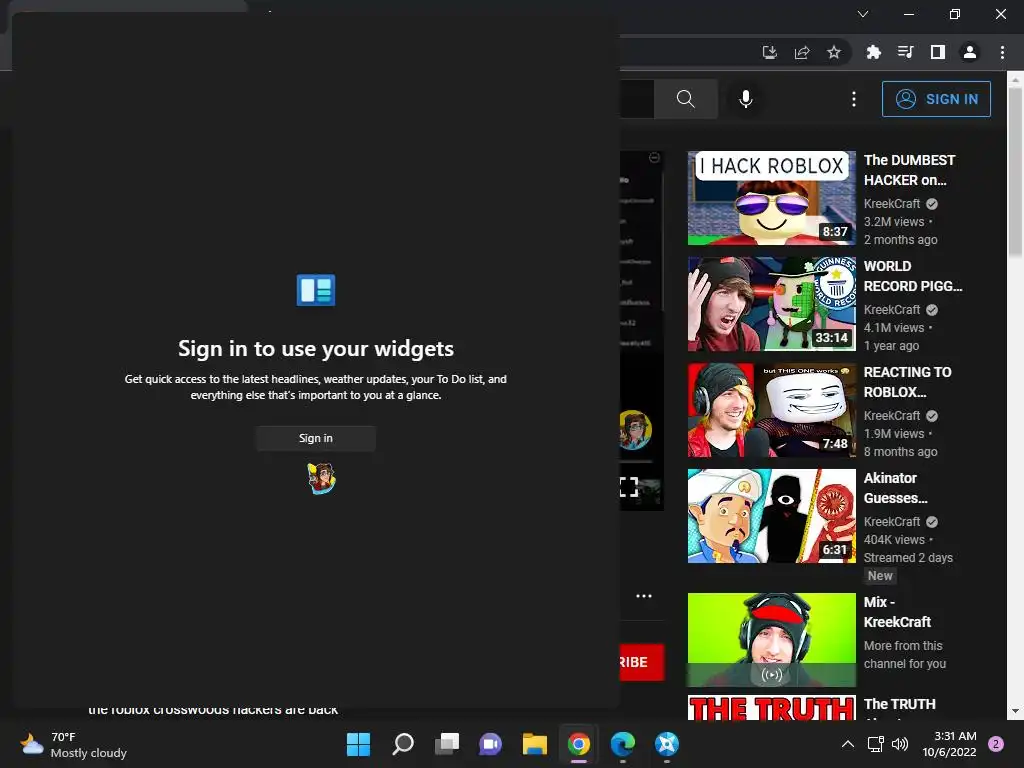Open Teams Chat taskbar icon
Screen dimensions: 1024x768
pyautogui.click(x=490, y=744)
